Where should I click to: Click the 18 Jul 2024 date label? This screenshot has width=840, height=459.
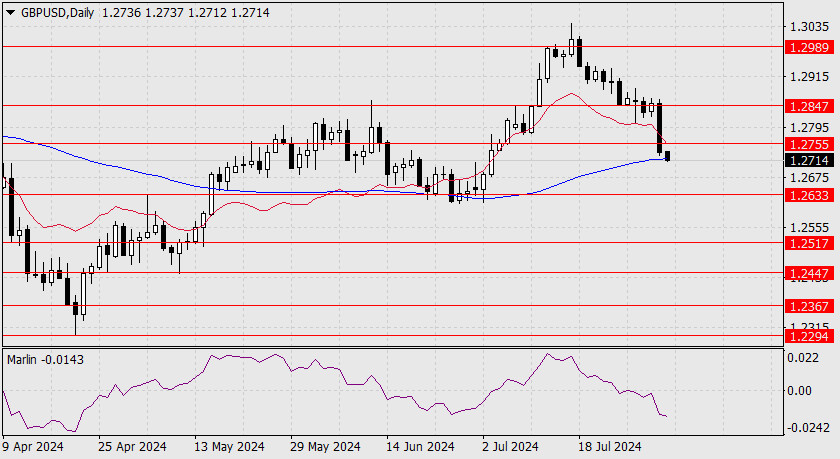coord(609,446)
